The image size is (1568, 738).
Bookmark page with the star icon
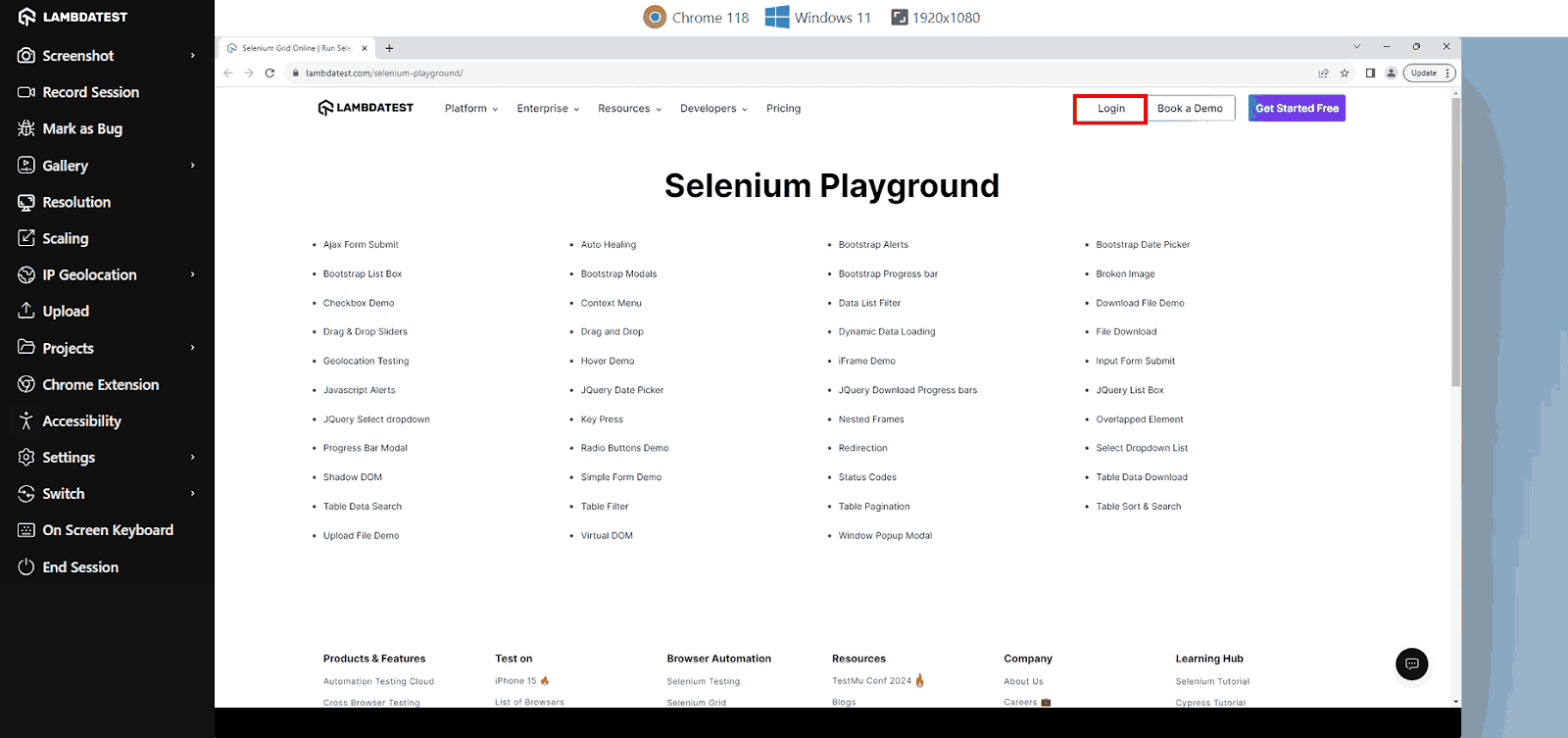[1345, 74]
